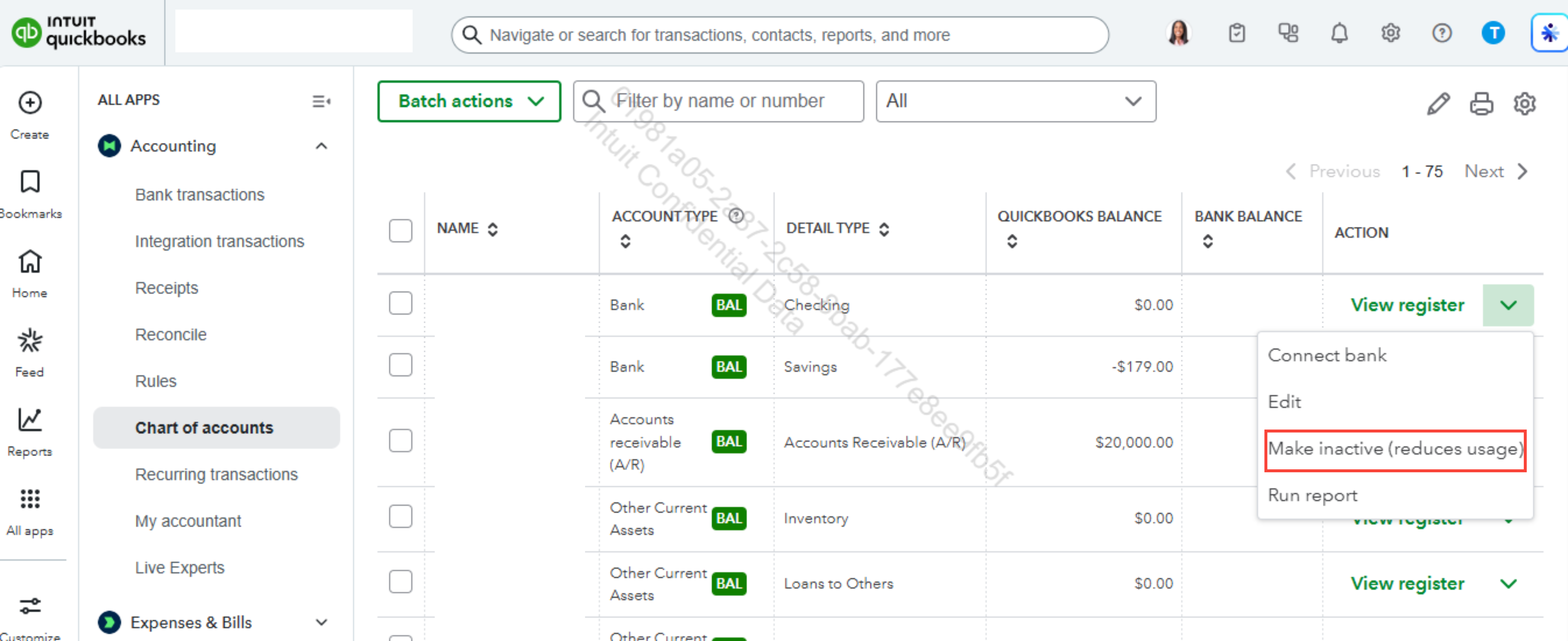
Task: Open the All filter dropdown
Action: coord(1016,101)
